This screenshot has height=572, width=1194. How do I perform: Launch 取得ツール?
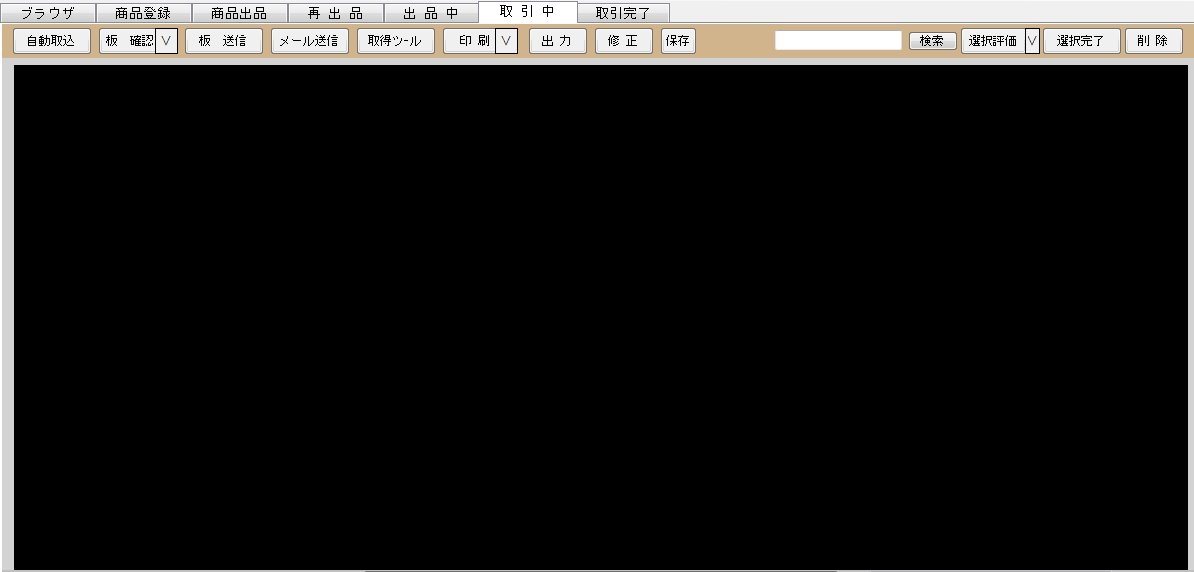tap(396, 41)
